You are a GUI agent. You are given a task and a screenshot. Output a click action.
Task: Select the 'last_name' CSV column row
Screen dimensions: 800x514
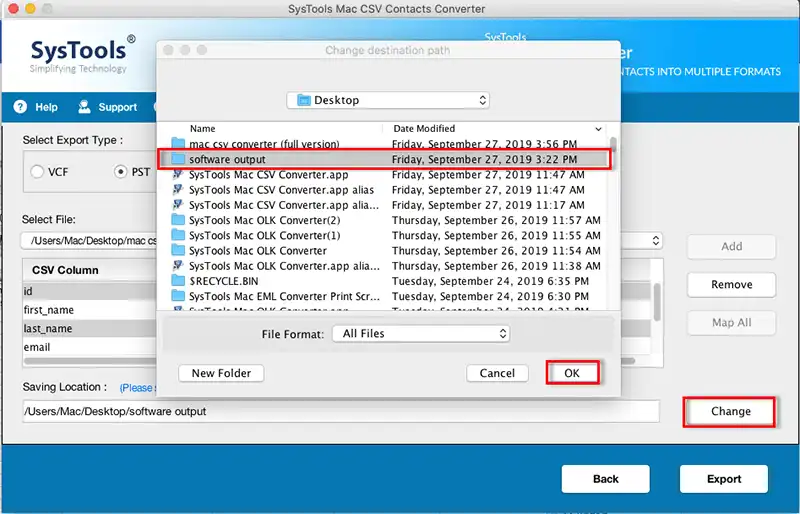(x=89, y=328)
